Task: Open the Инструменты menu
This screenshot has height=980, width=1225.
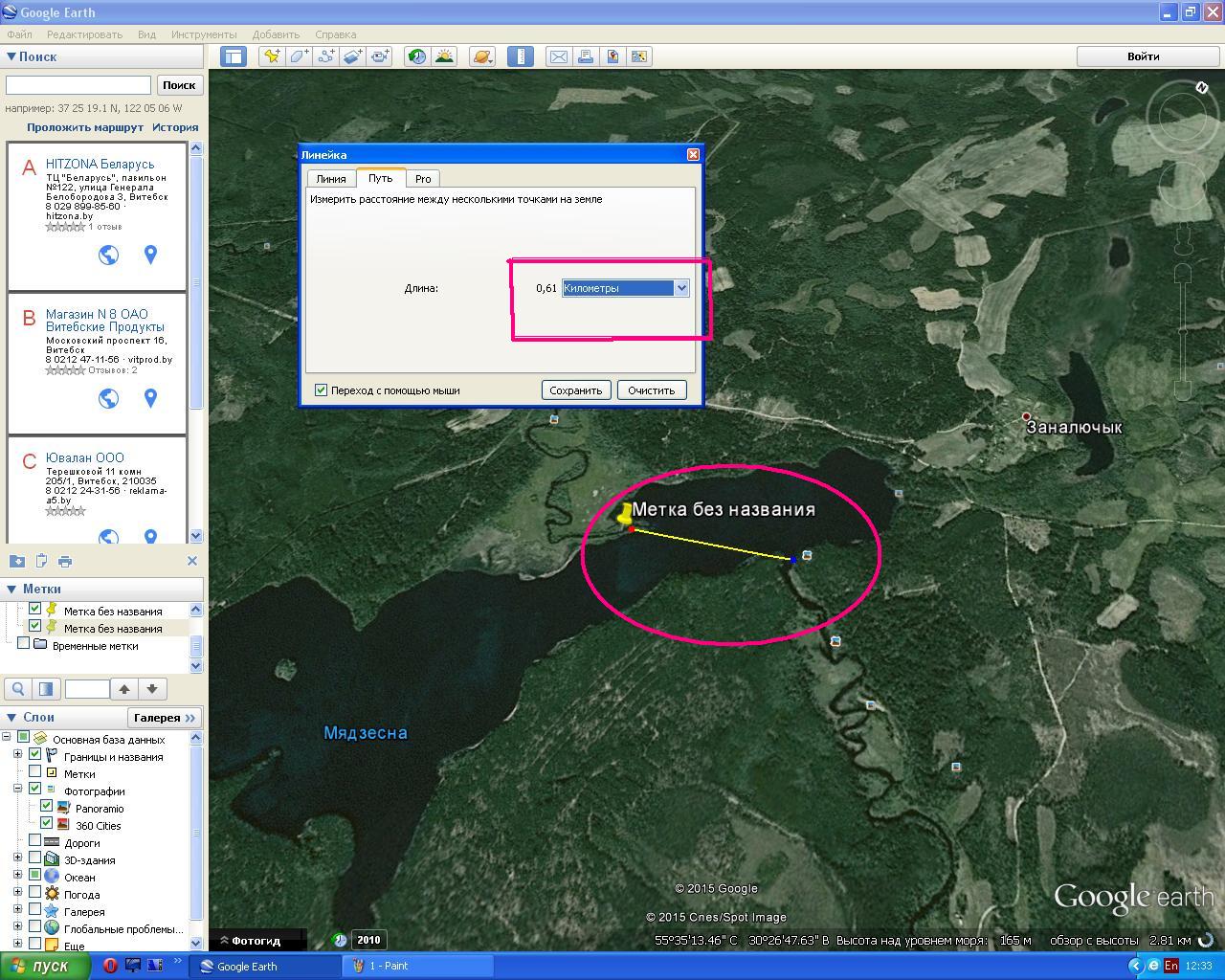Action: click(204, 34)
